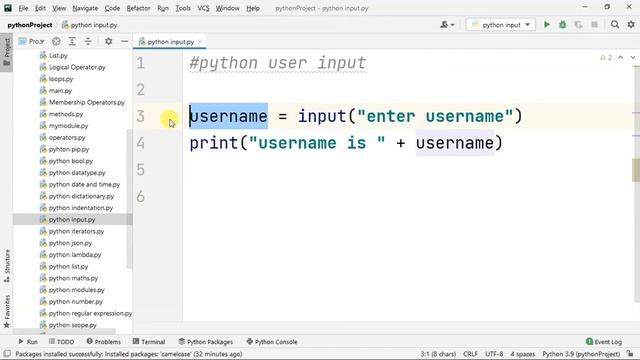Select Membership Operators.py file
The width and height of the screenshot is (640, 360).
coord(87,102)
